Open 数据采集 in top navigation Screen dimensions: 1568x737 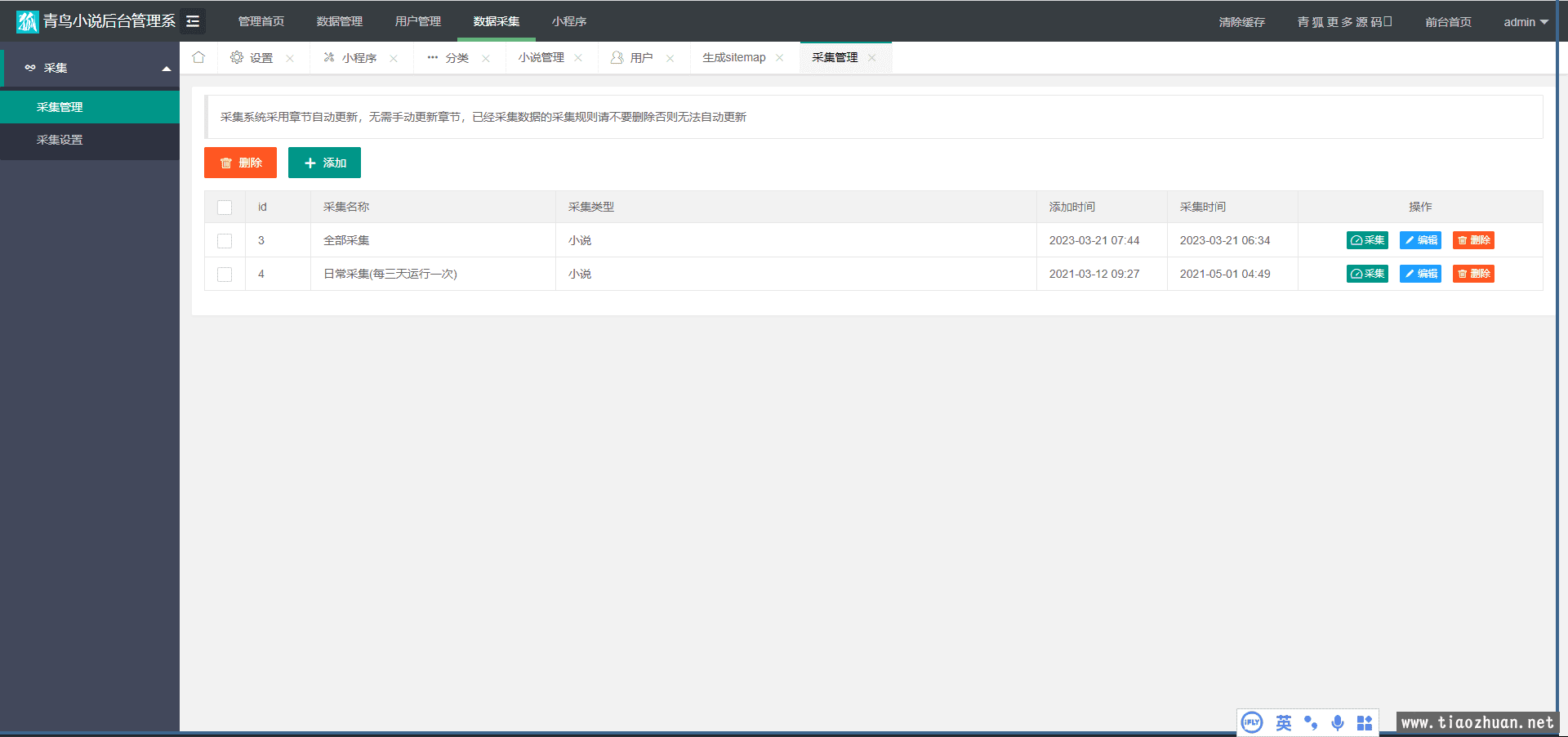[x=497, y=21]
